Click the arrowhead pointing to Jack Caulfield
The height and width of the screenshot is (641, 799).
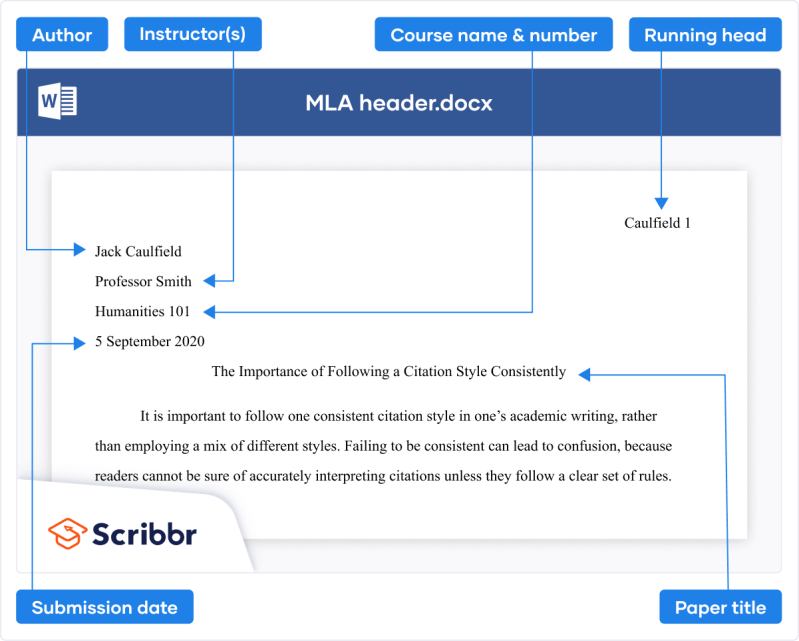[79, 250]
